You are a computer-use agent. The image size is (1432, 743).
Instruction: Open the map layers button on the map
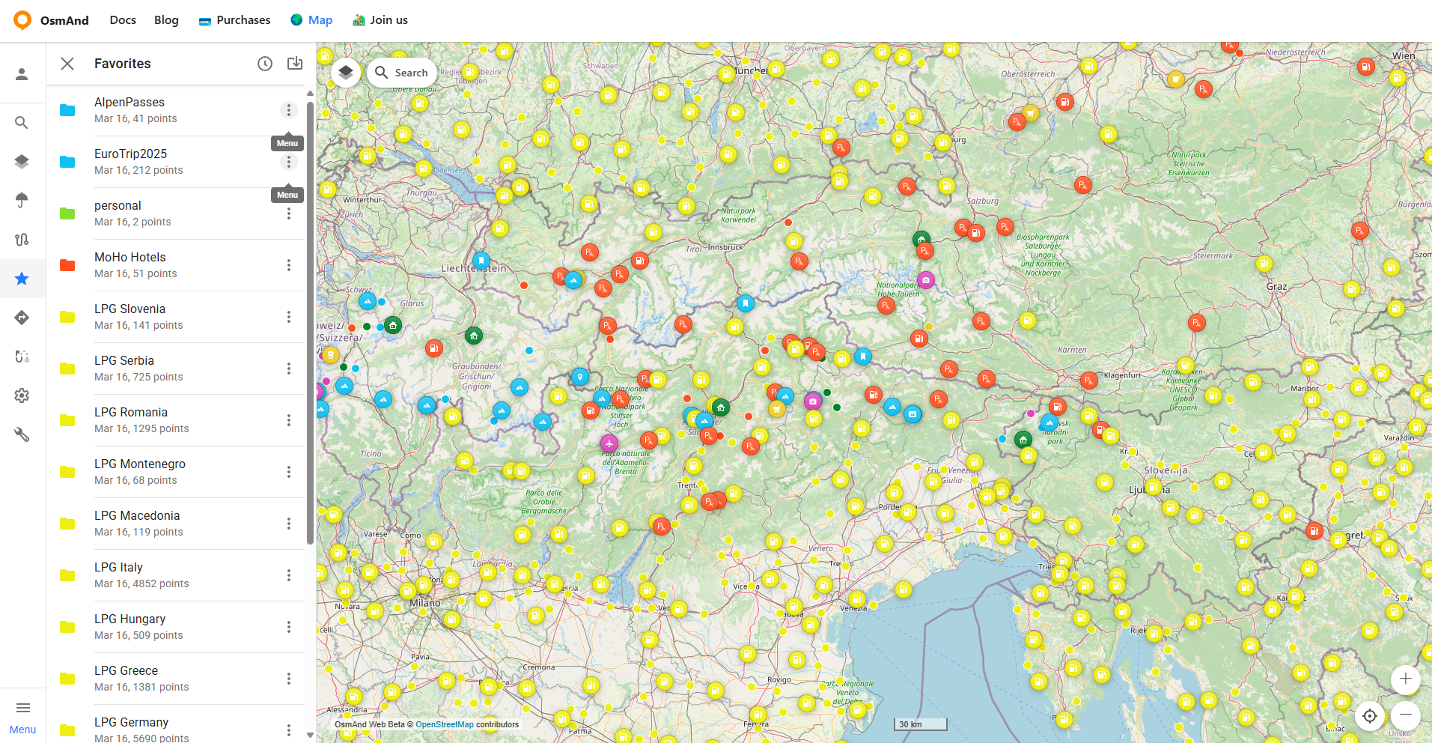tap(345, 72)
